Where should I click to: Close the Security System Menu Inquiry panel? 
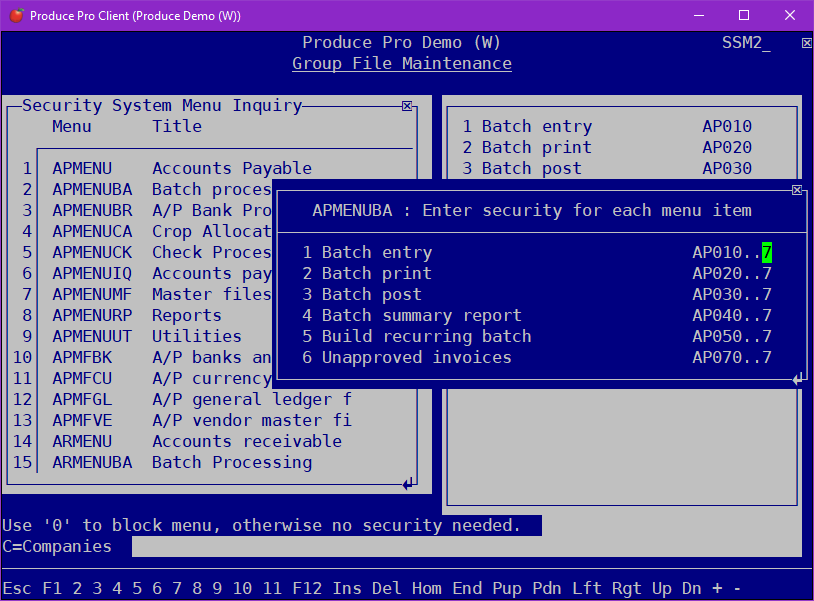pos(407,106)
